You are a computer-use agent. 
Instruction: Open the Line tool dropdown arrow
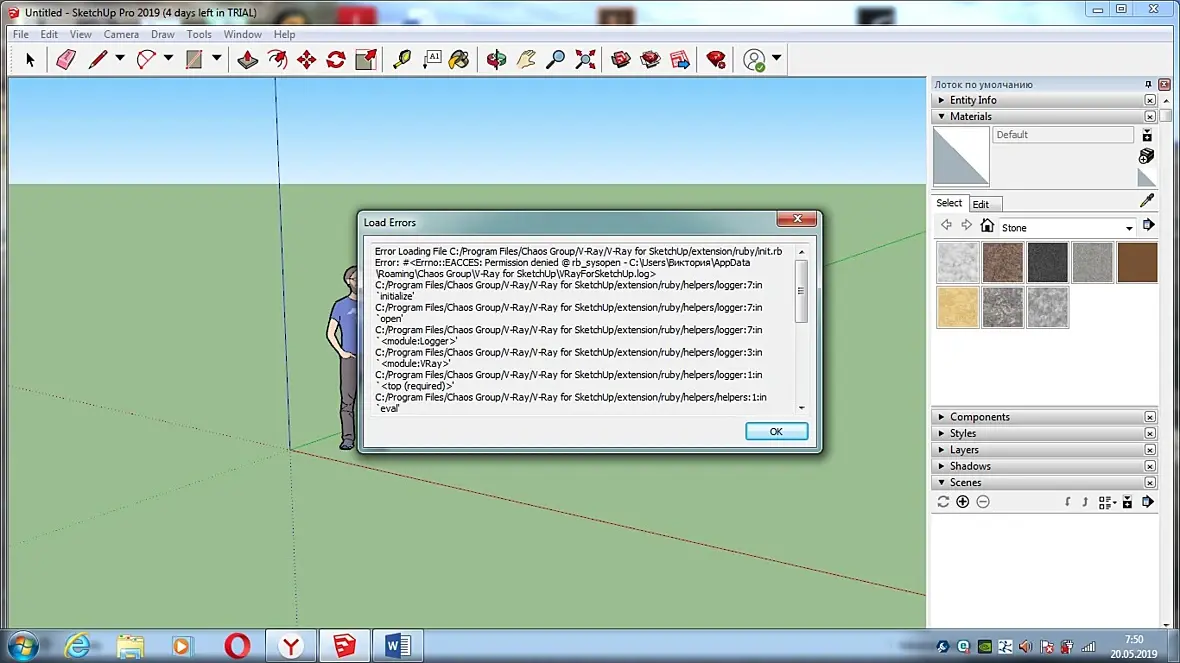click(x=120, y=59)
